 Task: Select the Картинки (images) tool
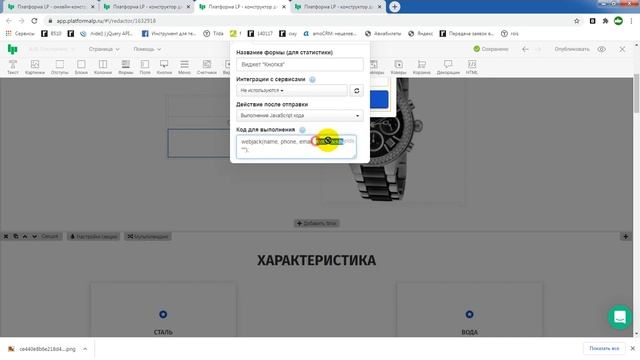[x=35, y=67]
